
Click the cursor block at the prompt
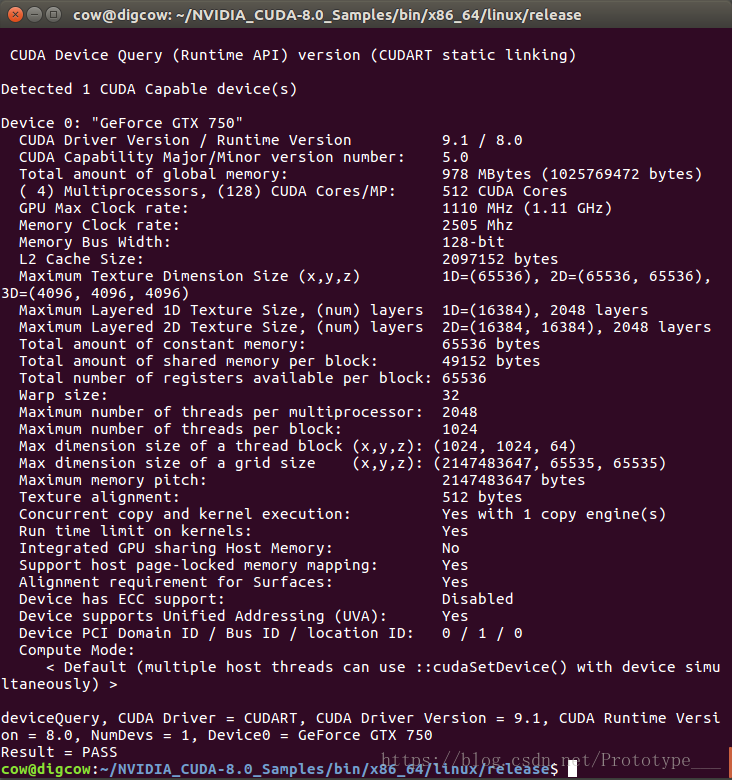tap(572, 769)
